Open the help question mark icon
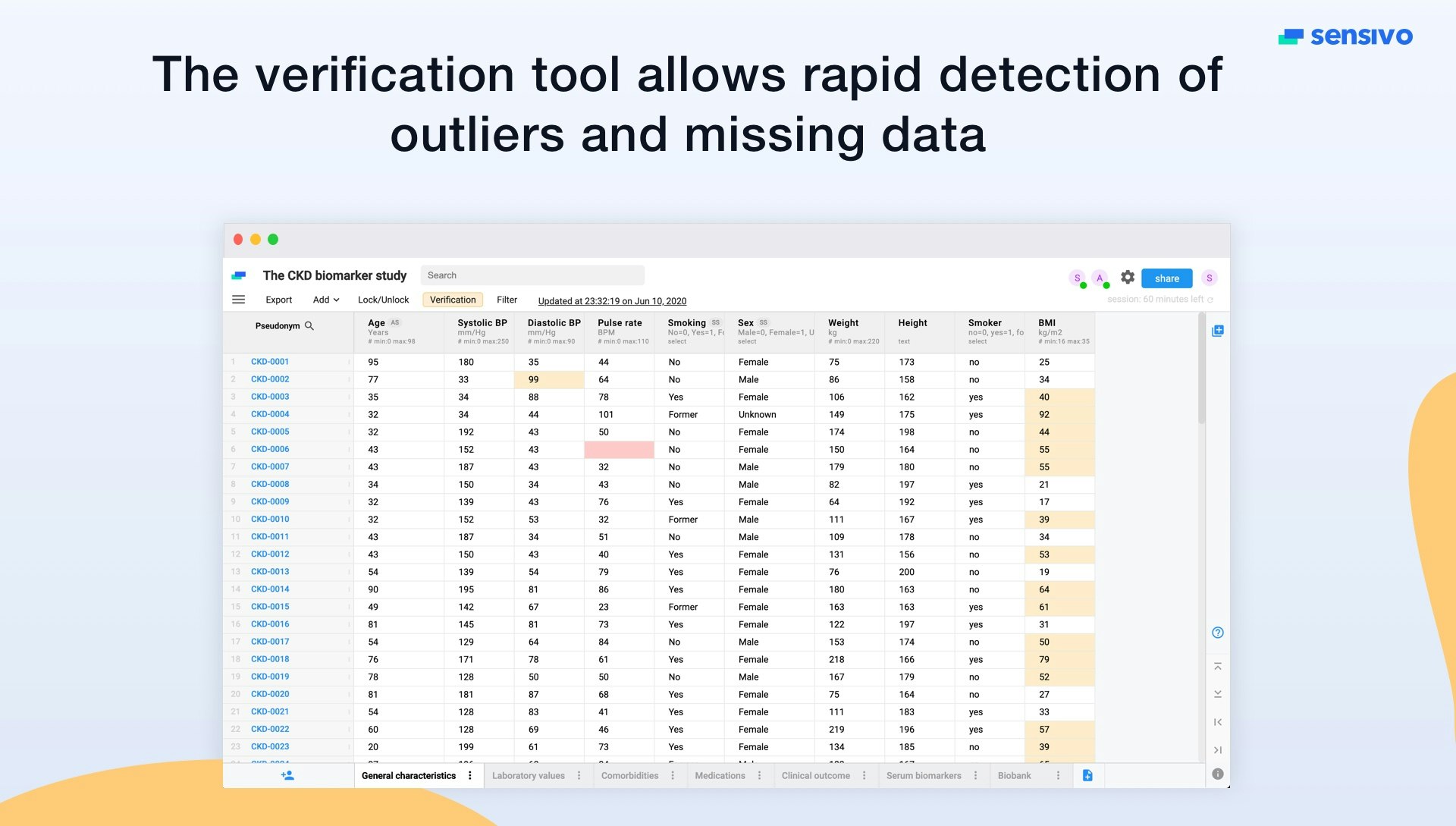 (x=1218, y=633)
